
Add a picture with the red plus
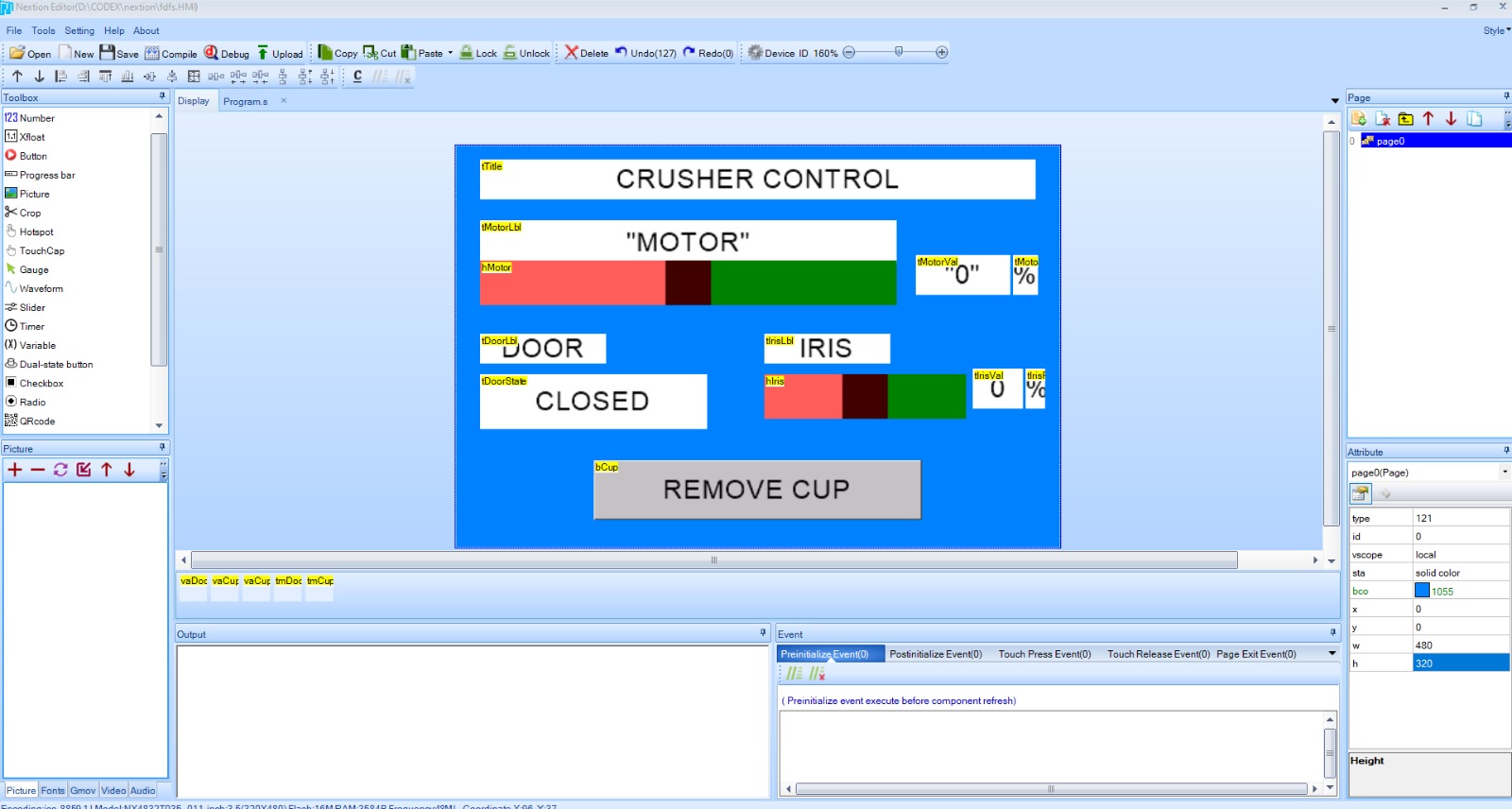tap(15, 470)
